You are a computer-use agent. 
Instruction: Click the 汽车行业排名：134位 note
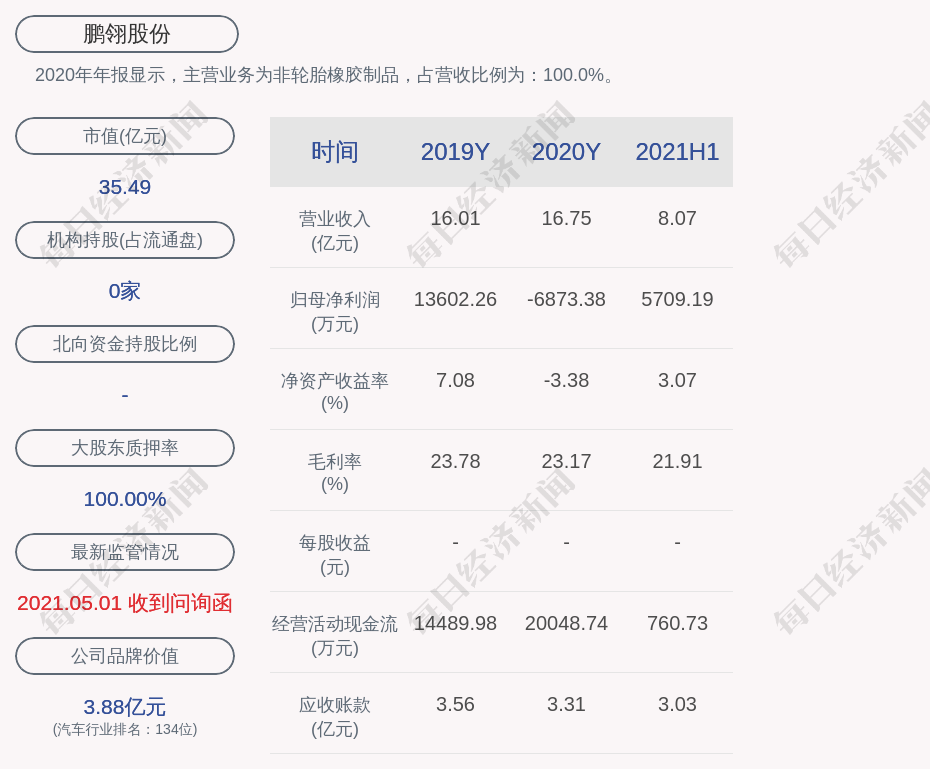125,729
